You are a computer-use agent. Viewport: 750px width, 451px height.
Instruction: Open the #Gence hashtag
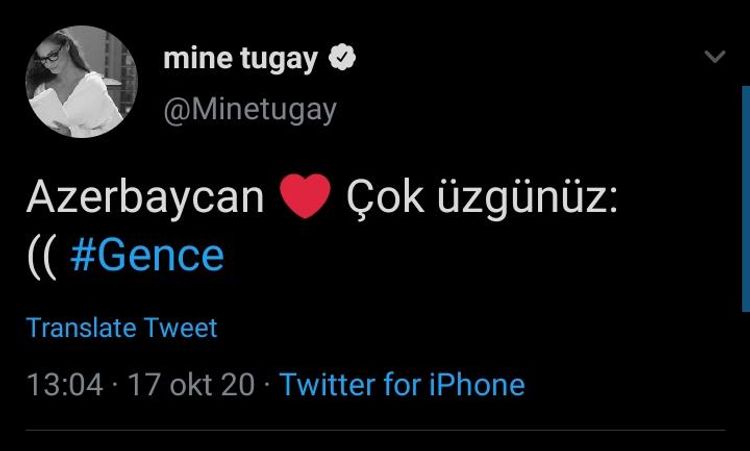[148, 256]
